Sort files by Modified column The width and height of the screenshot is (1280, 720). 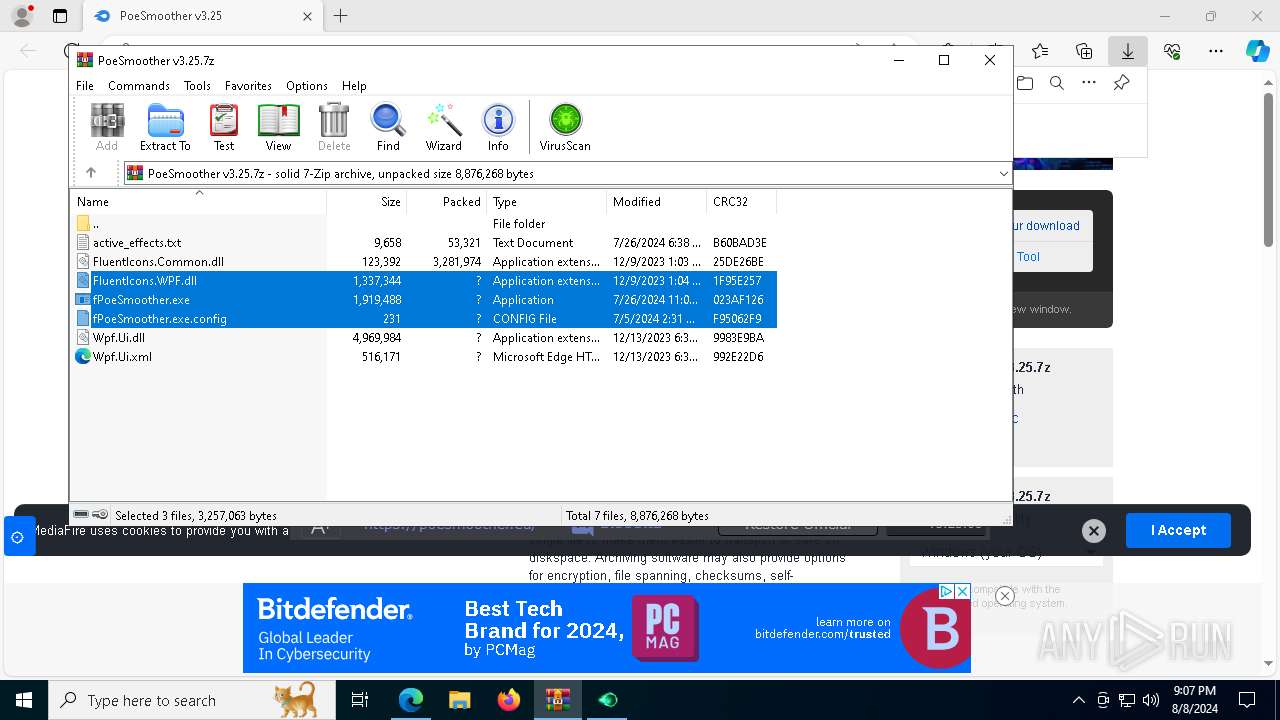(657, 202)
